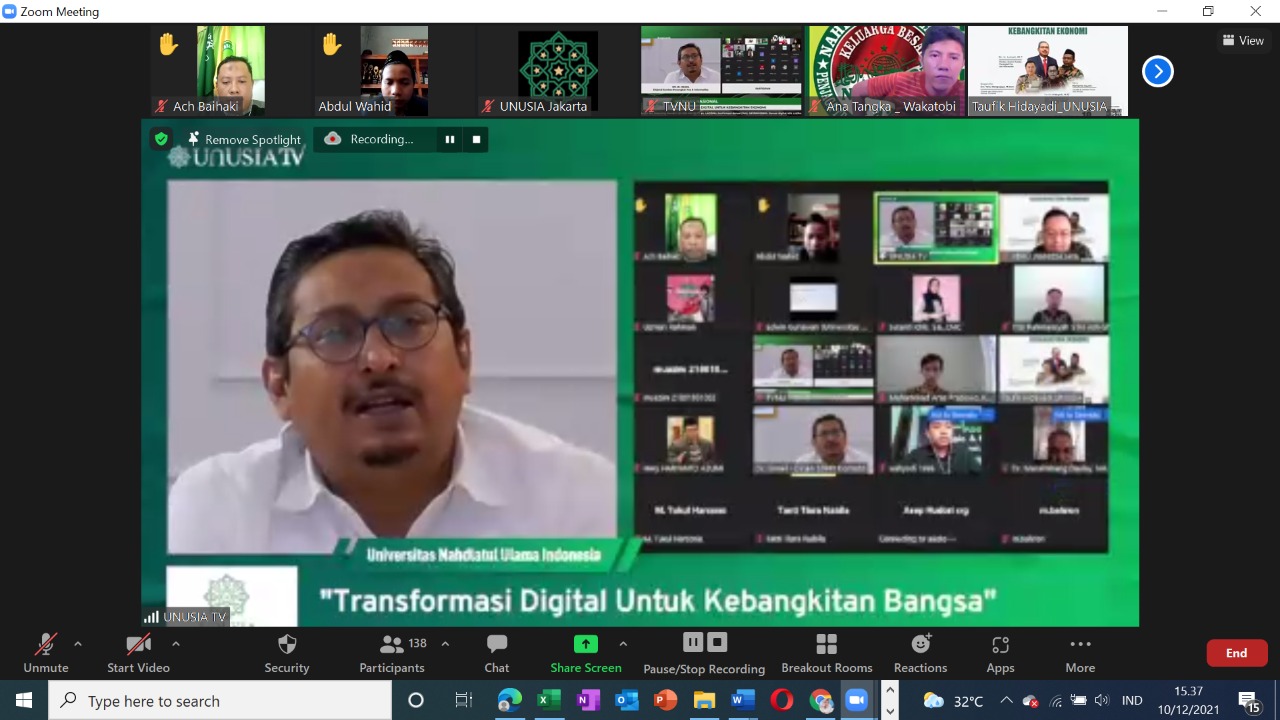Image resolution: width=1280 pixels, height=720 pixels.
Task: End the Zoom meeting
Action: tap(1236, 652)
